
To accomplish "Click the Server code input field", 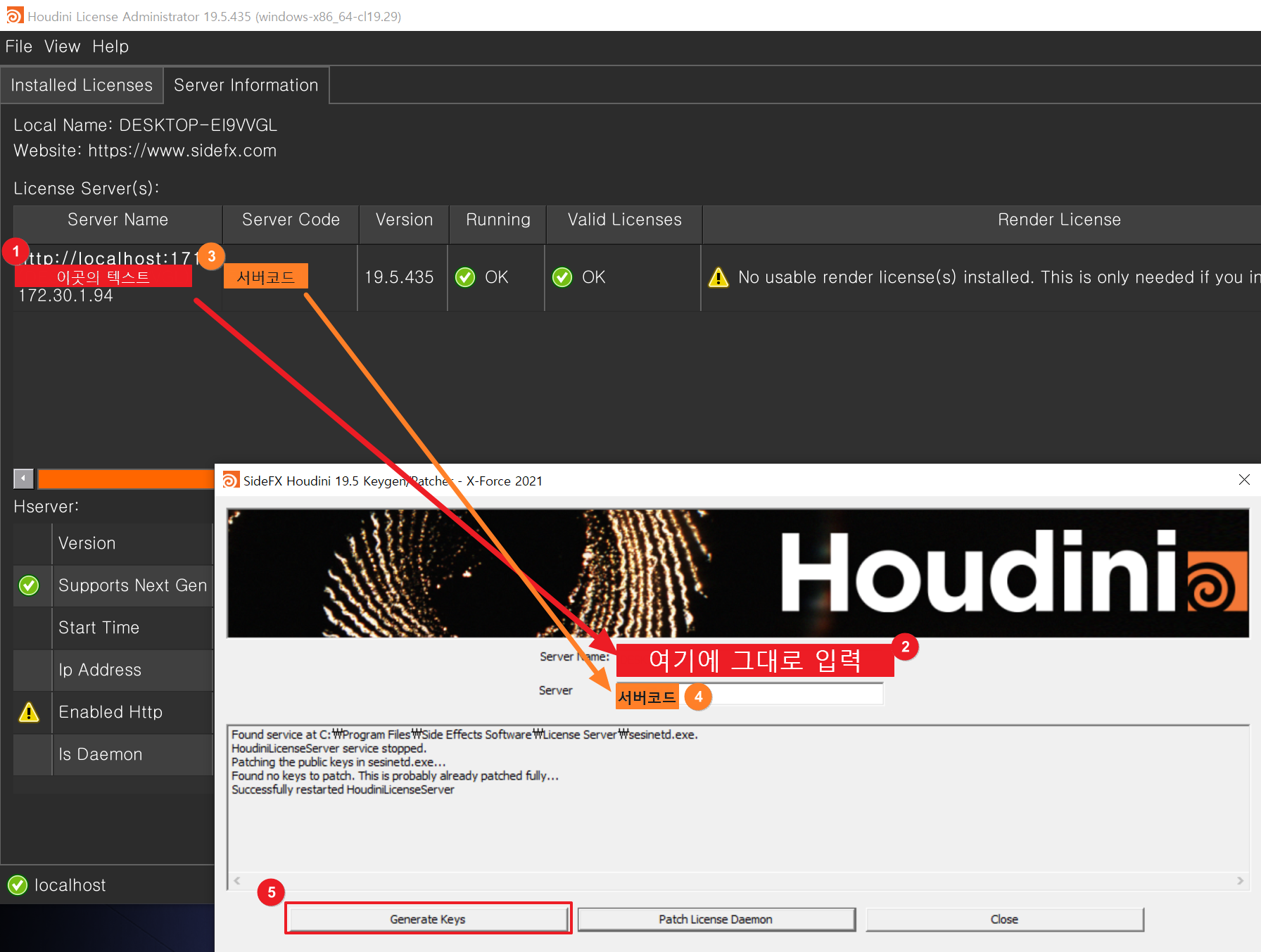I will tap(749, 693).
